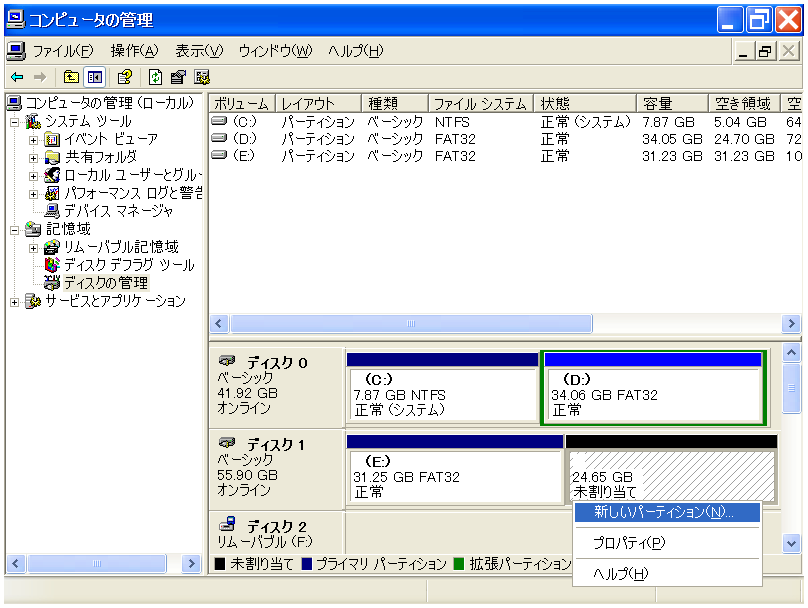Open the ファイル(F) menu
The height and width of the screenshot is (608, 808).
63,51
